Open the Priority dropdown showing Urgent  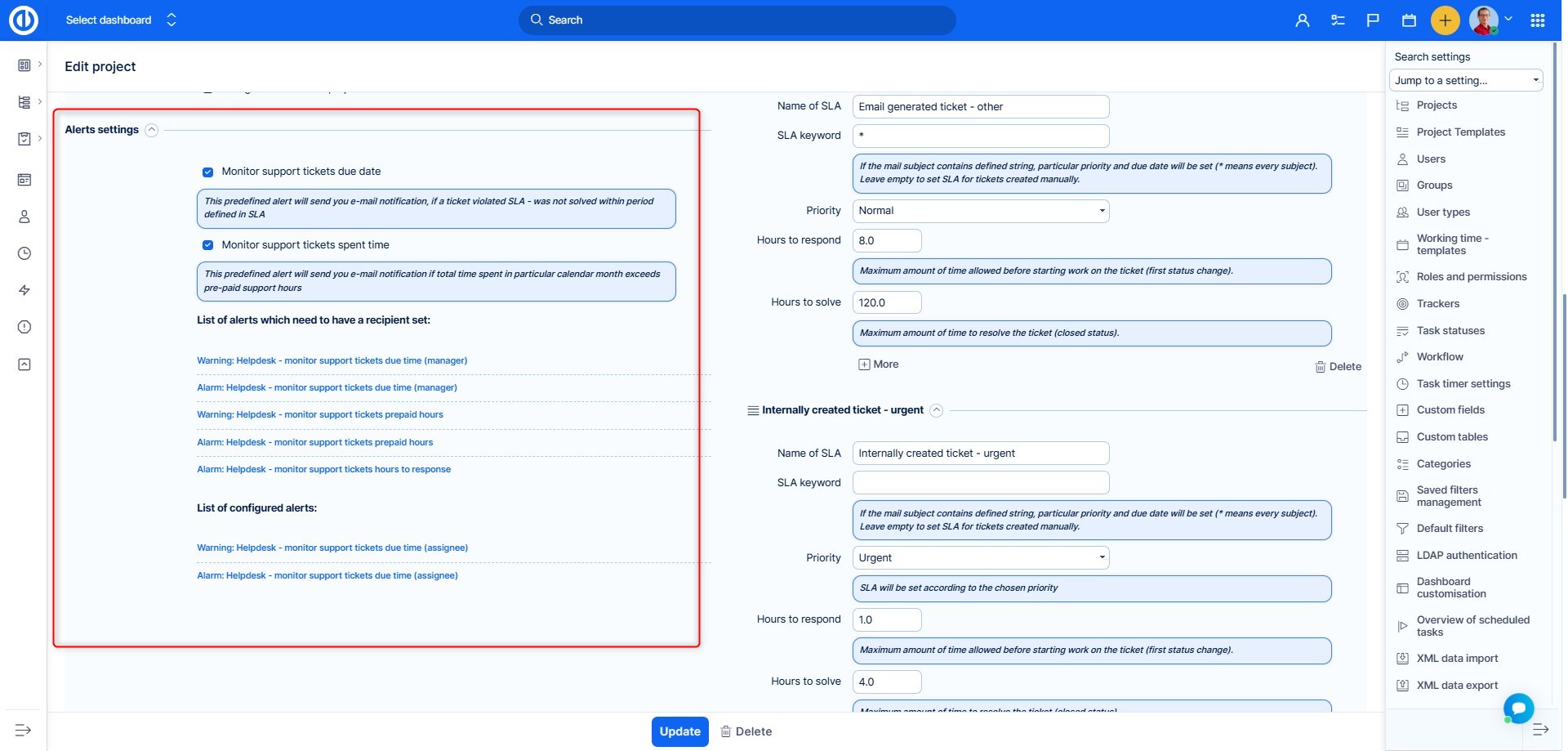click(980, 557)
